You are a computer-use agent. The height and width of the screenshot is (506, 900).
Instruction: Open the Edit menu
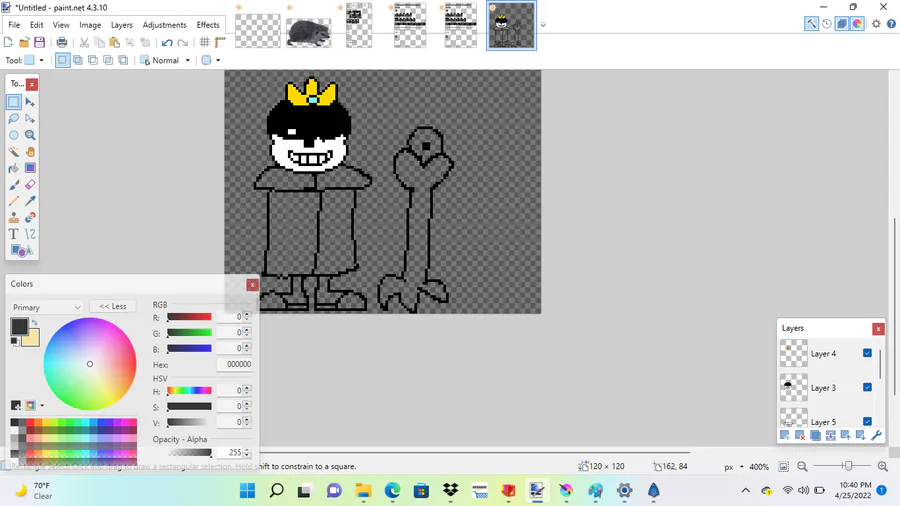click(37, 25)
